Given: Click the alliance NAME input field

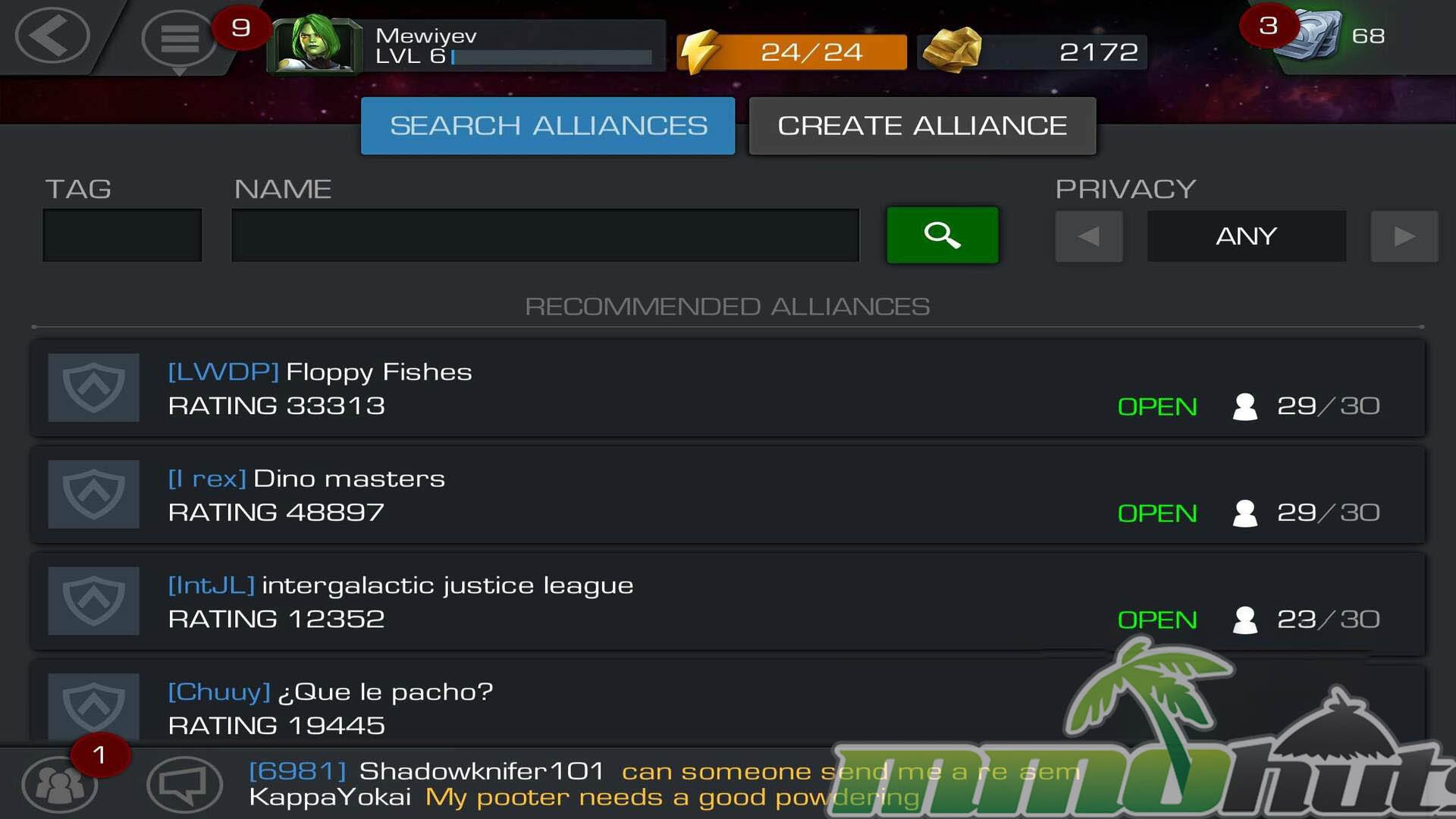Looking at the screenshot, I should click(545, 235).
